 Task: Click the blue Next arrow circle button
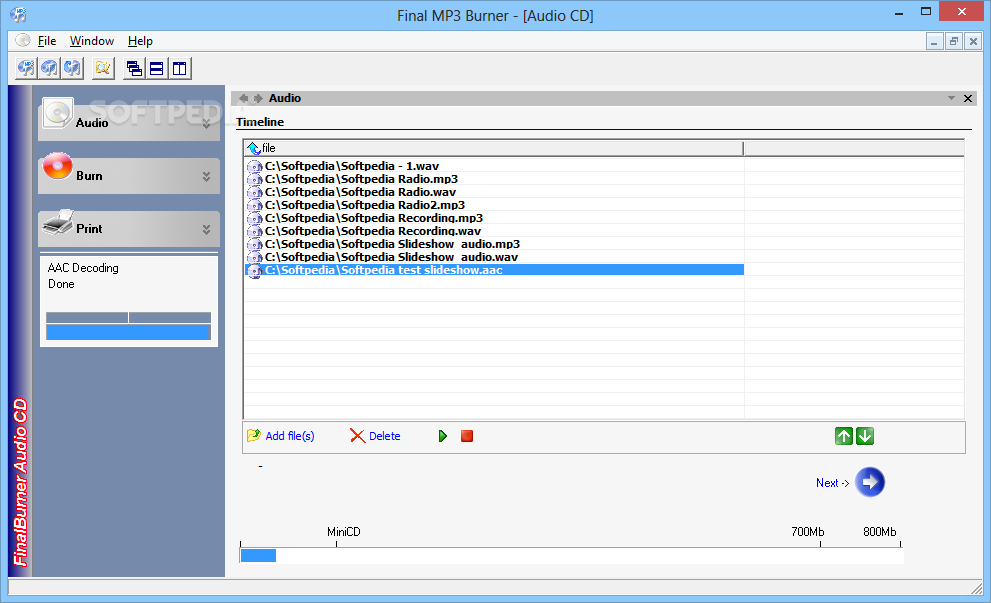[870, 482]
